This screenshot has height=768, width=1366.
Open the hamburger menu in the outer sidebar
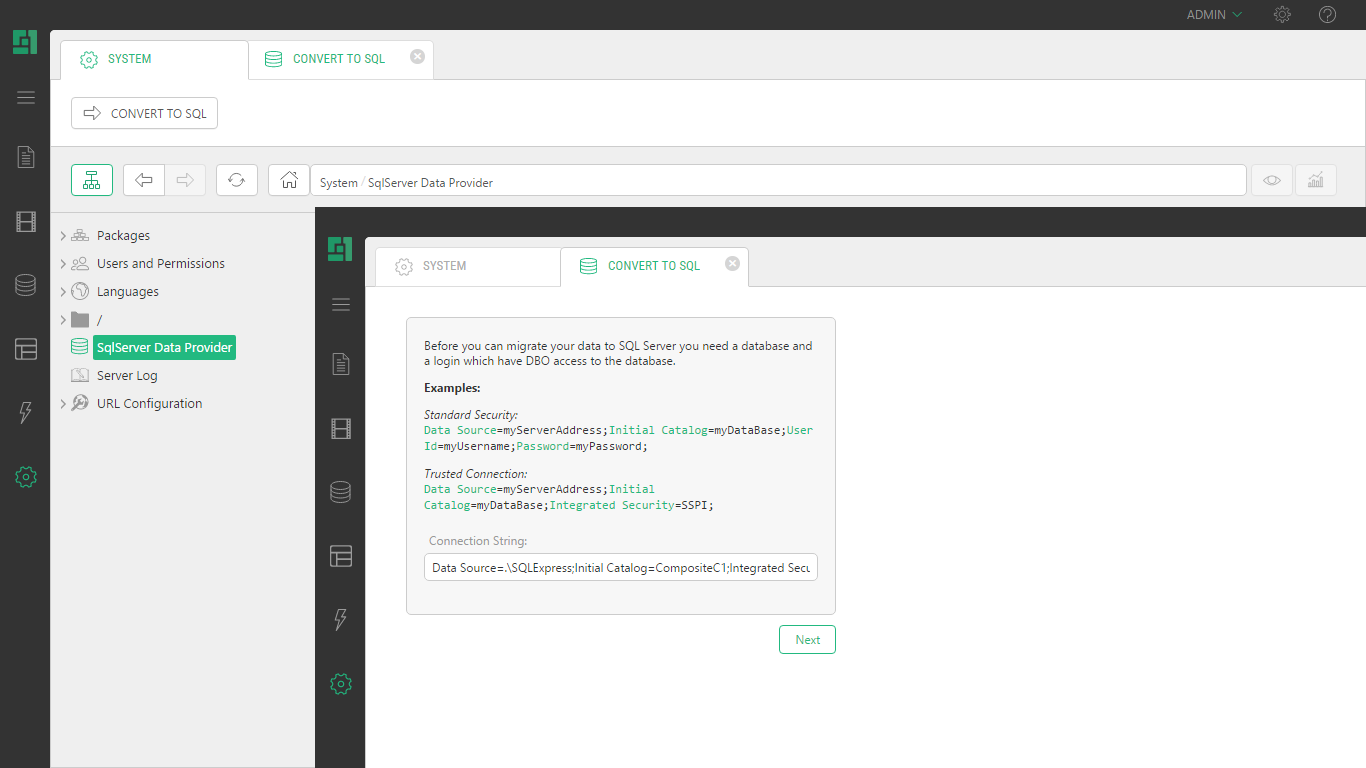[26, 97]
